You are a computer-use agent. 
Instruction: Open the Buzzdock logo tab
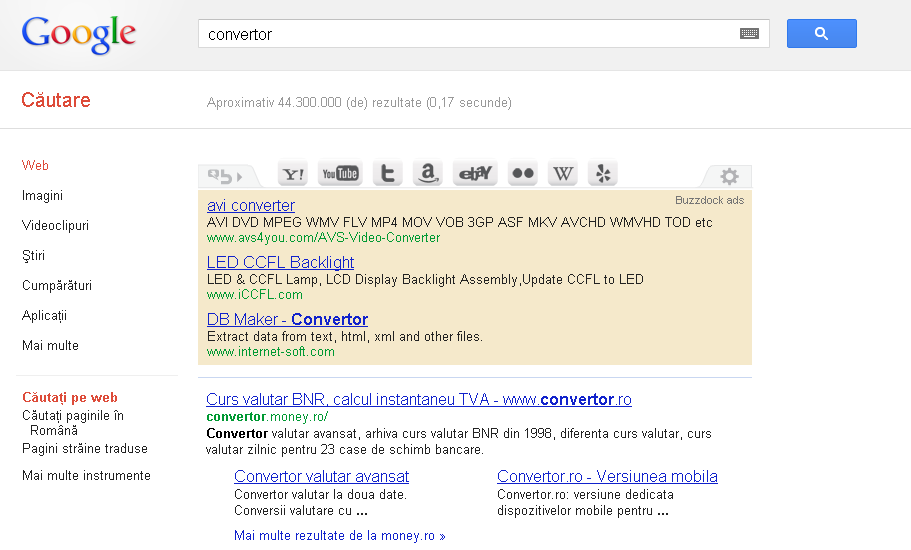(x=227, y=175)
